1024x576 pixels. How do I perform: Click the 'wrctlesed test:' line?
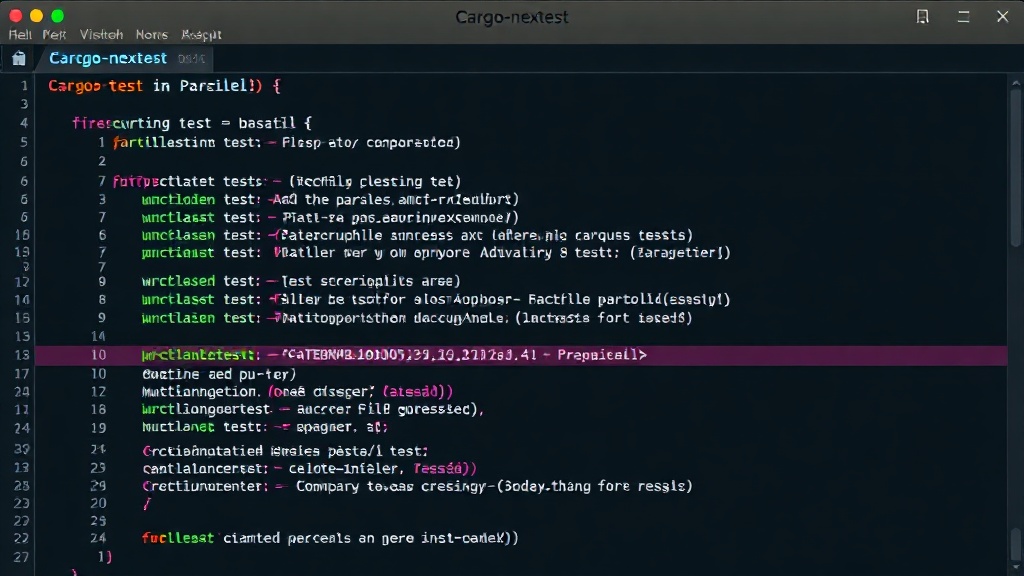click(x=301, y=281)
